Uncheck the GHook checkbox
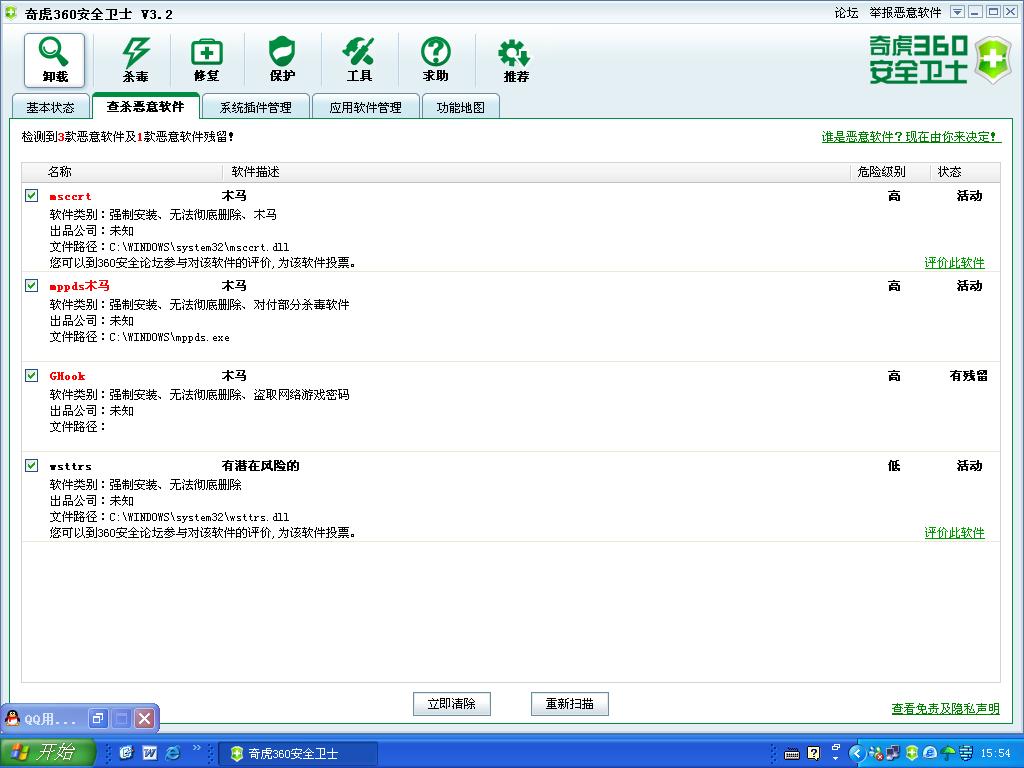 pos(31,376)
